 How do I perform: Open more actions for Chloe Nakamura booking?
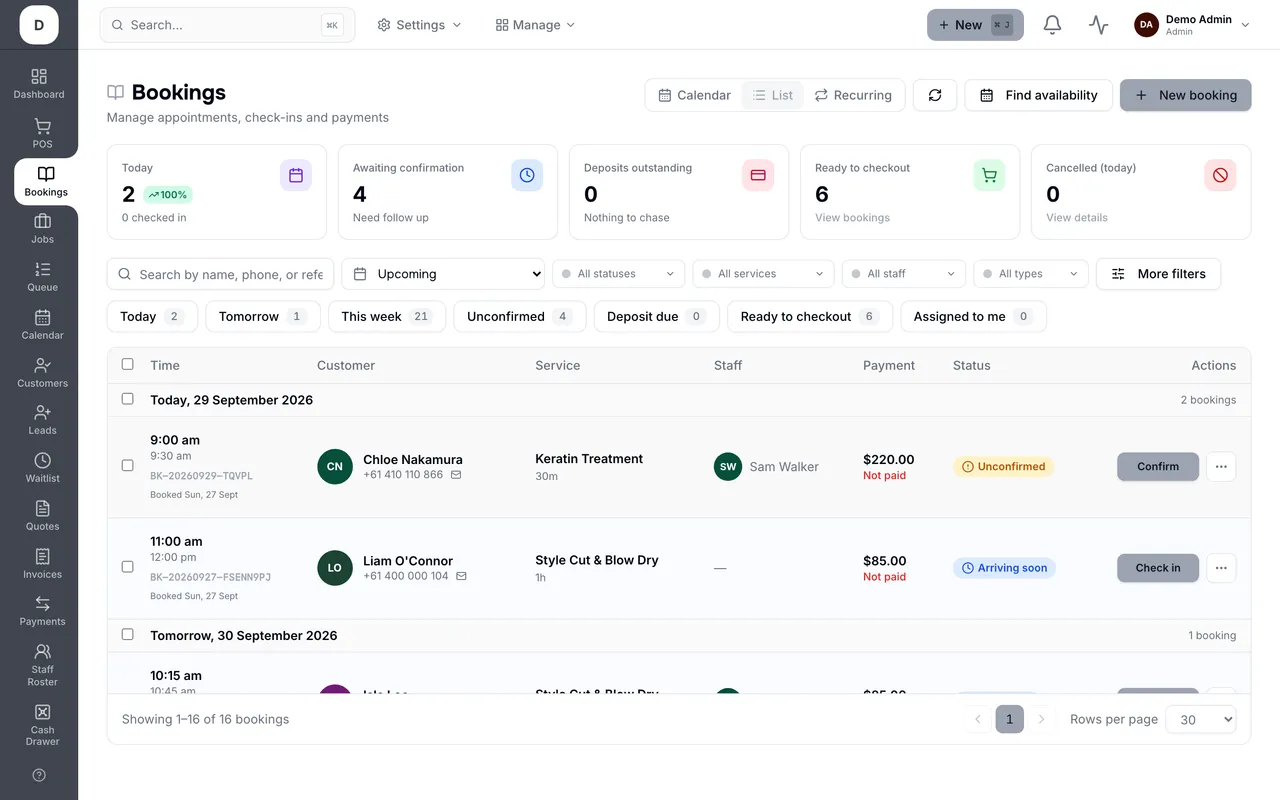pyautogui.click(x=1221, y=467)
